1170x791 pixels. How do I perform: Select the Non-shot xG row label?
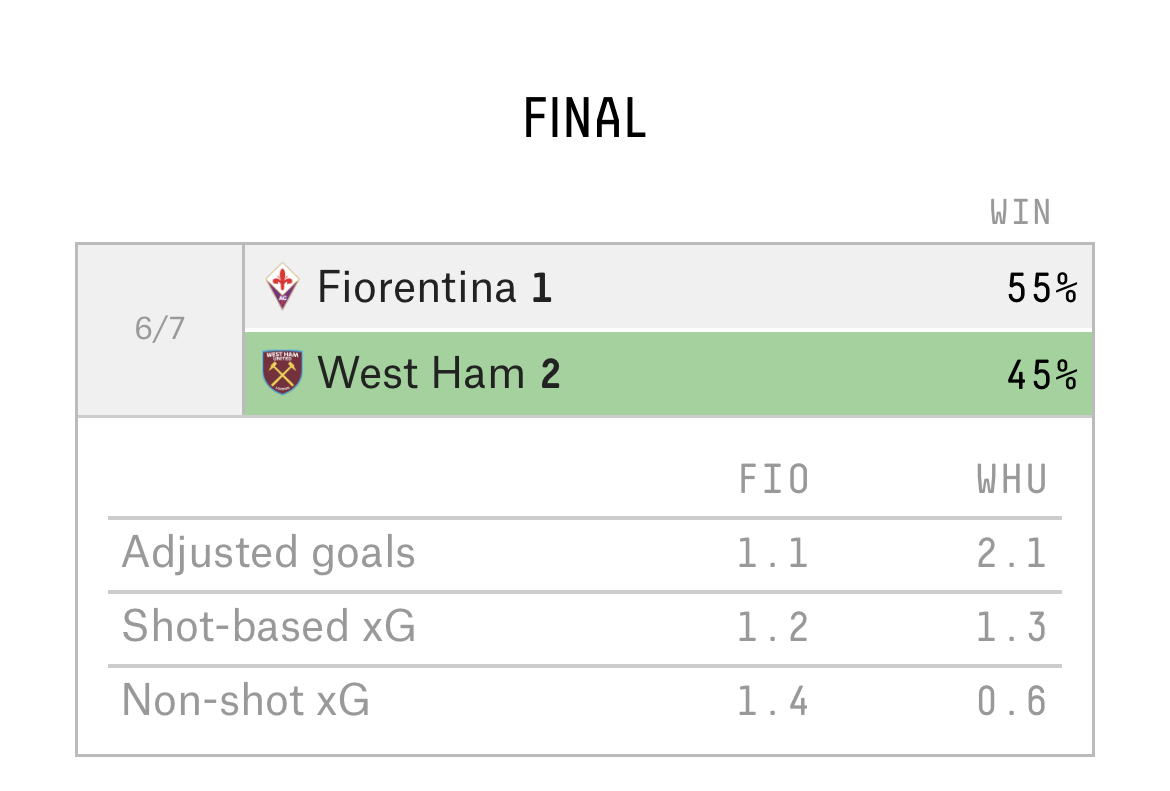245,700
